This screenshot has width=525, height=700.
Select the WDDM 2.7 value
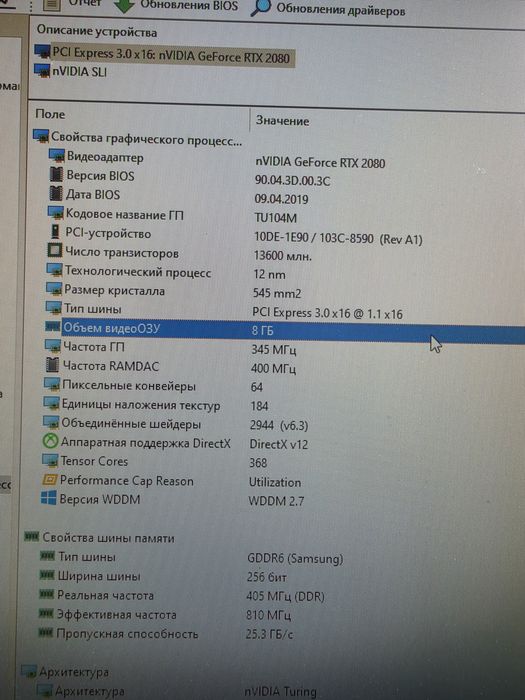(276, 501)
